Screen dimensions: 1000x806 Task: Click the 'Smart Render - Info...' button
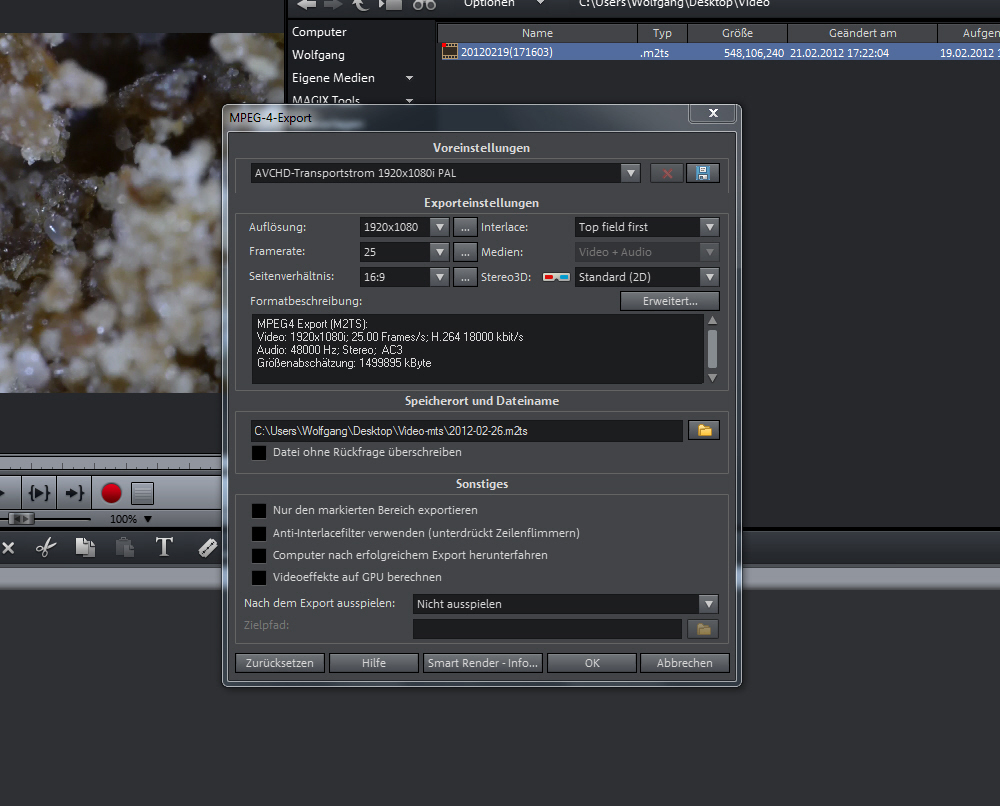coord(483,663)
